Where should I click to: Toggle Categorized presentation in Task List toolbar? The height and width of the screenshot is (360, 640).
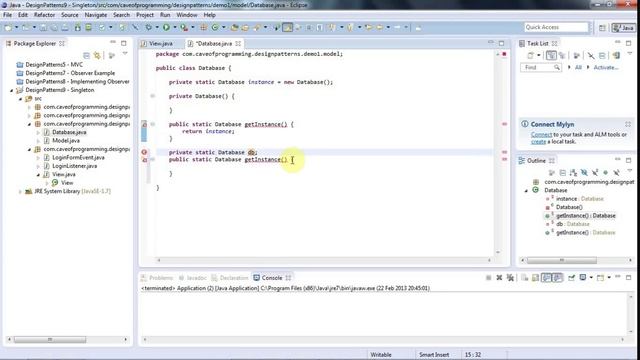click(x=551, y=56)
